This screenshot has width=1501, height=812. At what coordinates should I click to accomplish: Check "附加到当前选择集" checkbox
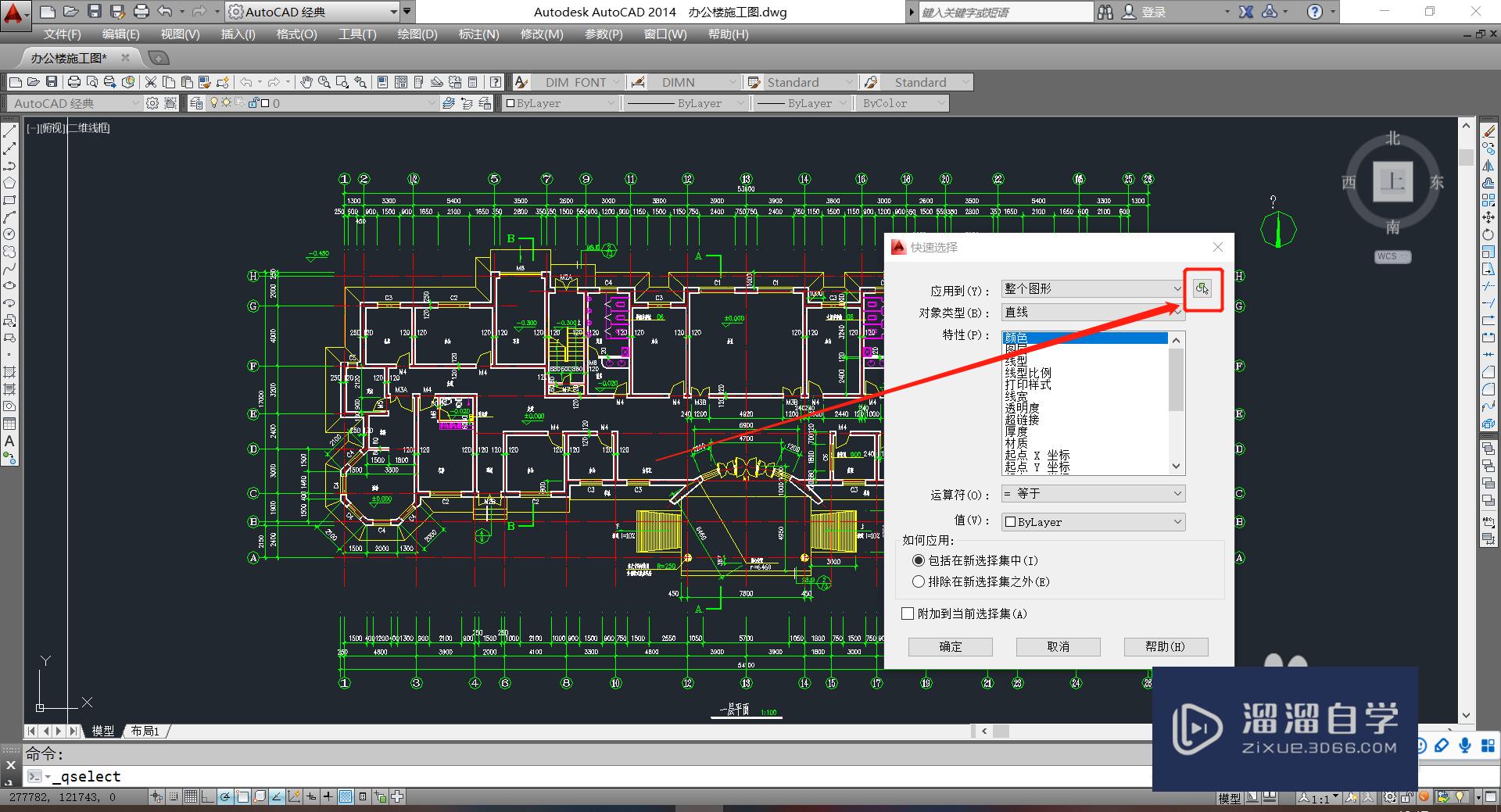coord(908,613)
